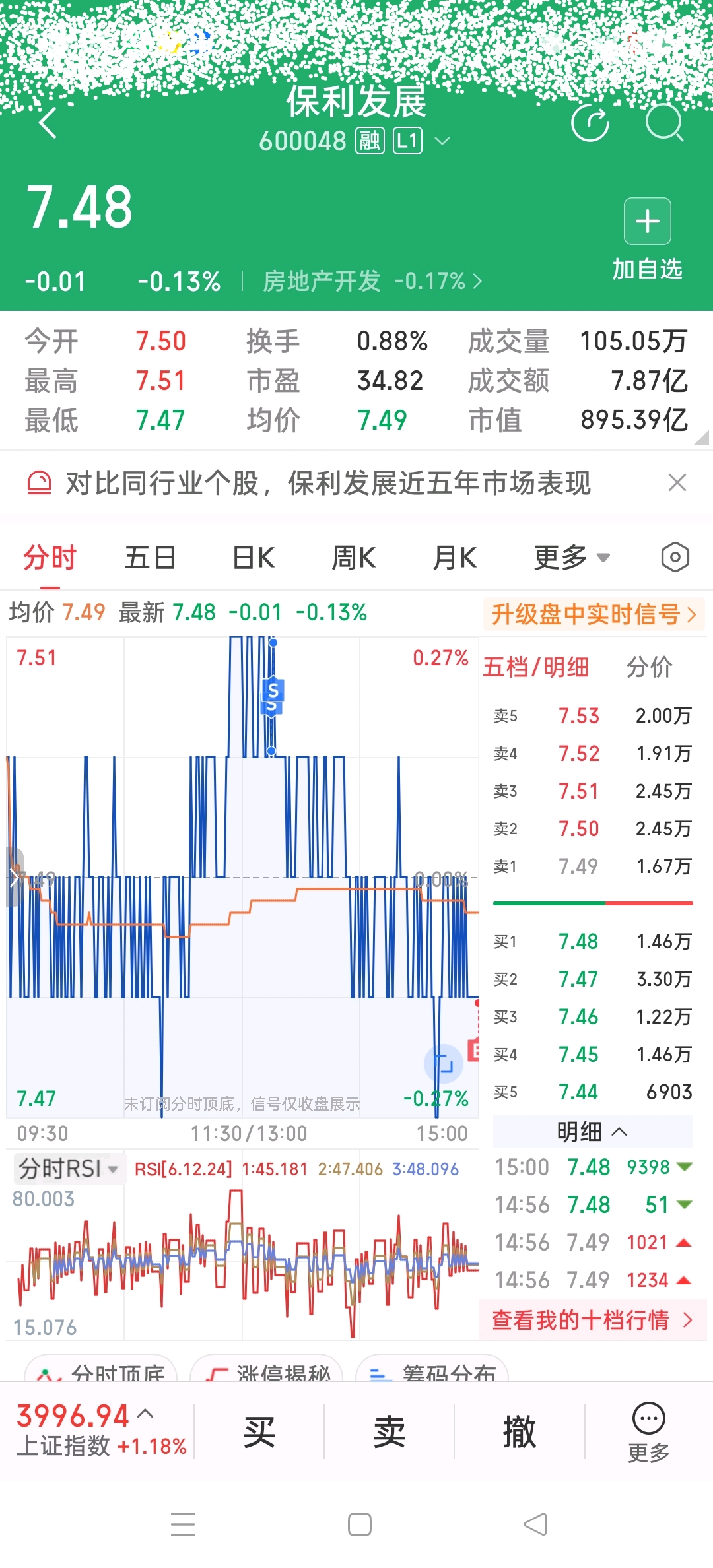Add stock to watchlist plus icon
This screenshot has height=1568, width=713.
click(648, 221)
